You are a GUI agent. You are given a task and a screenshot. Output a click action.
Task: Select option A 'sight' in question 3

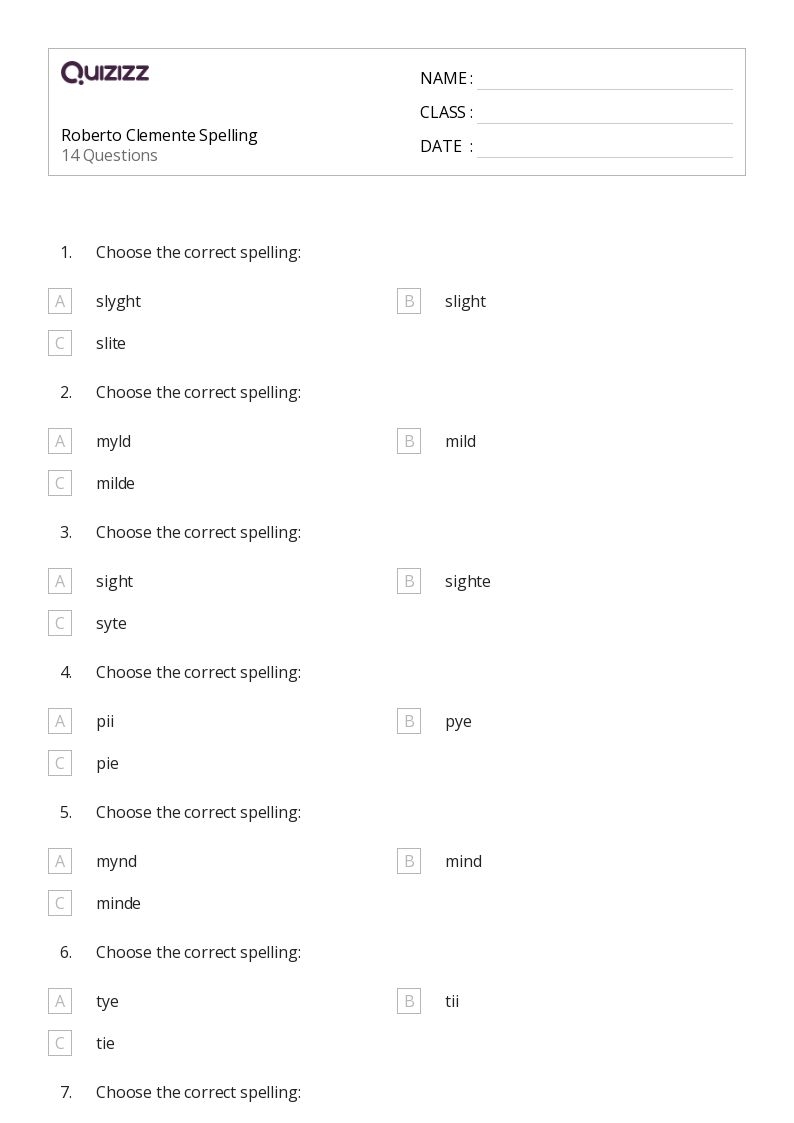60,581
